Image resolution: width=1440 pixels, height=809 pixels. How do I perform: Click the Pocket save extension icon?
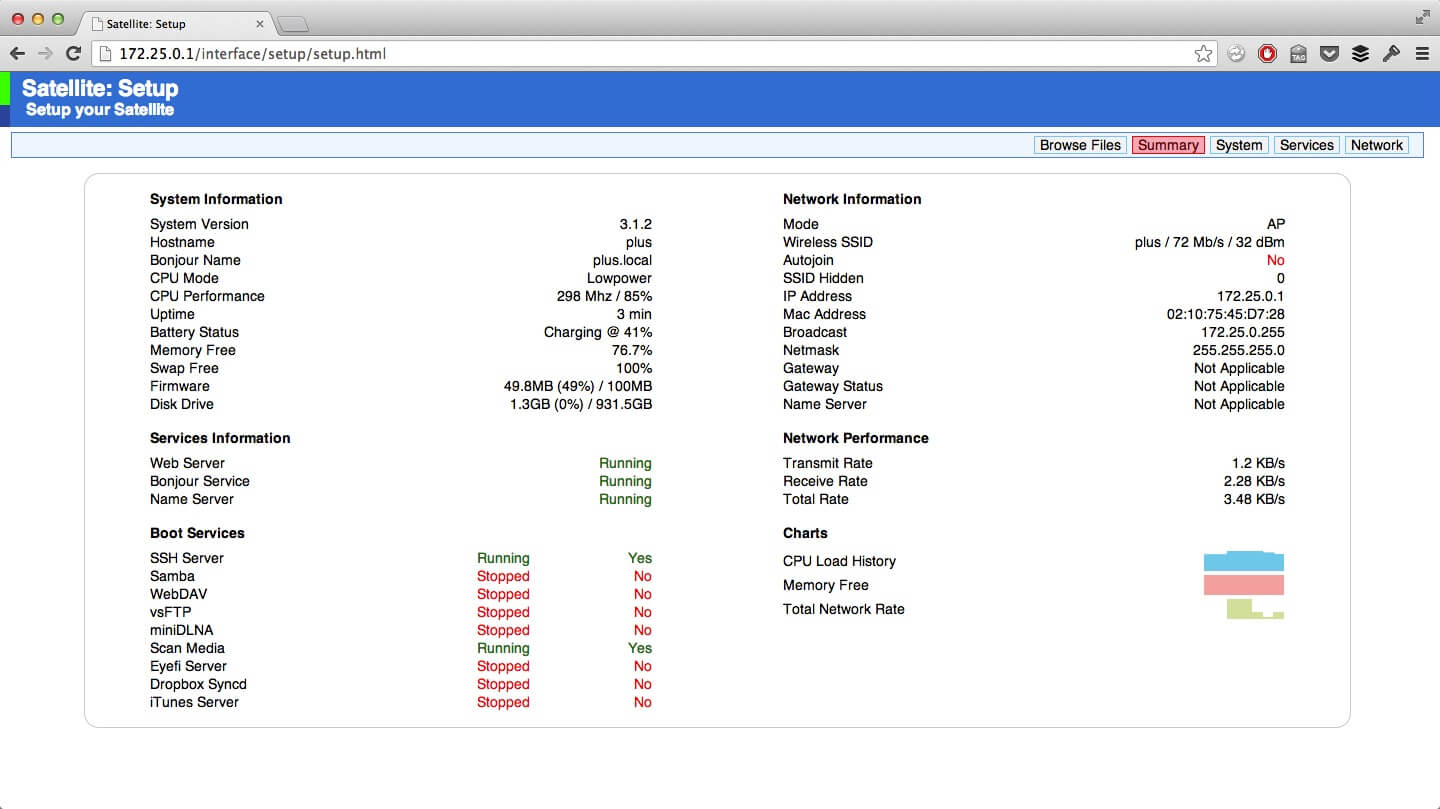coord(1329,54)
